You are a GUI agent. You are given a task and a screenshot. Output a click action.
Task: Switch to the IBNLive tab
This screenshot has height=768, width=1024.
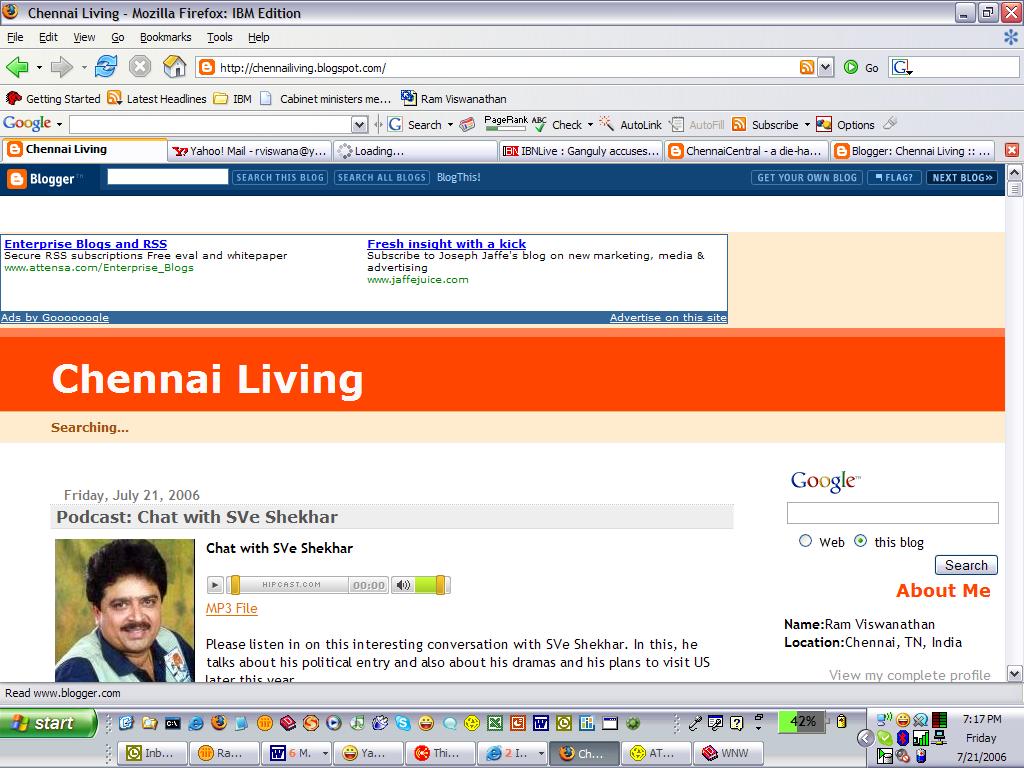point(581,151)
